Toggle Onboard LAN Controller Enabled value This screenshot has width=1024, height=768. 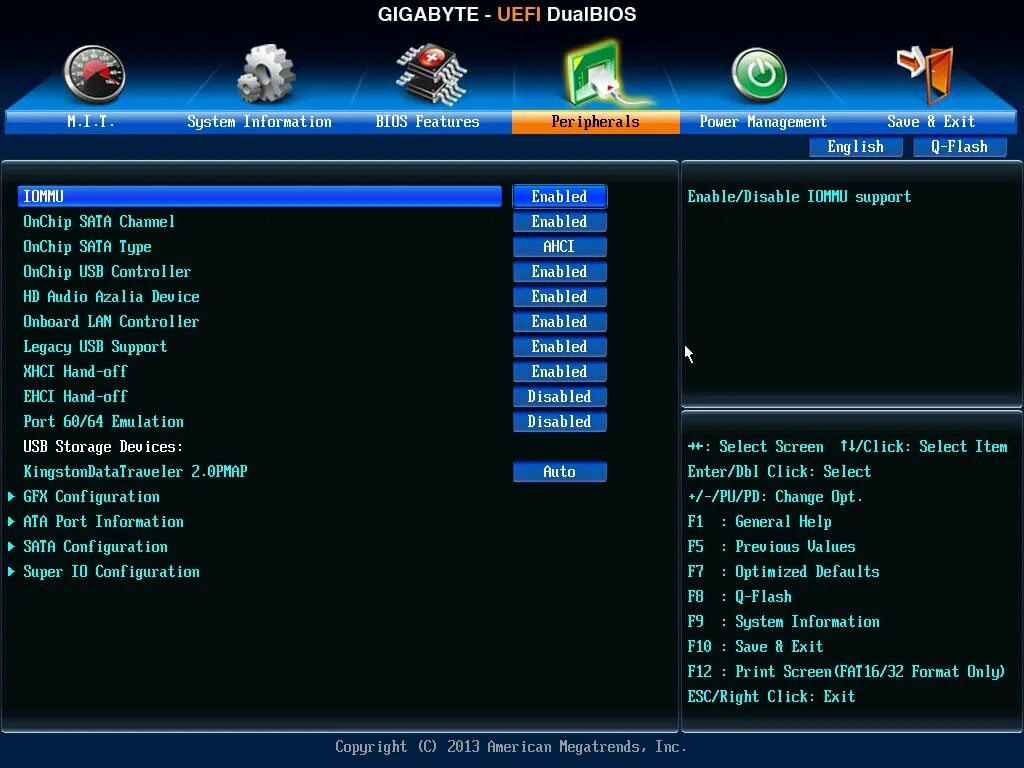[x=560, y=321]
